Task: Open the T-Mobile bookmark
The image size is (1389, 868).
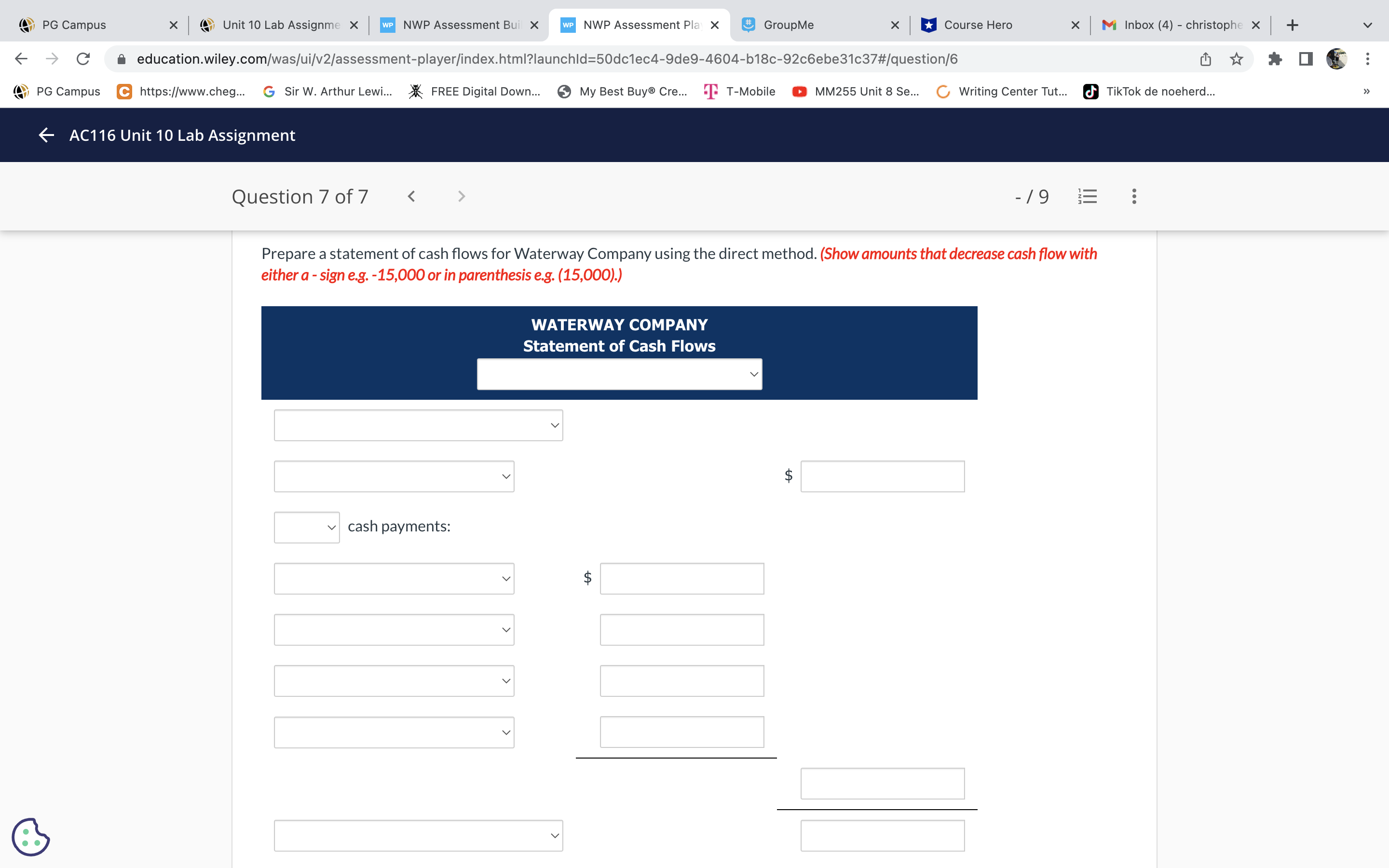Action: [x=740, y=92]
